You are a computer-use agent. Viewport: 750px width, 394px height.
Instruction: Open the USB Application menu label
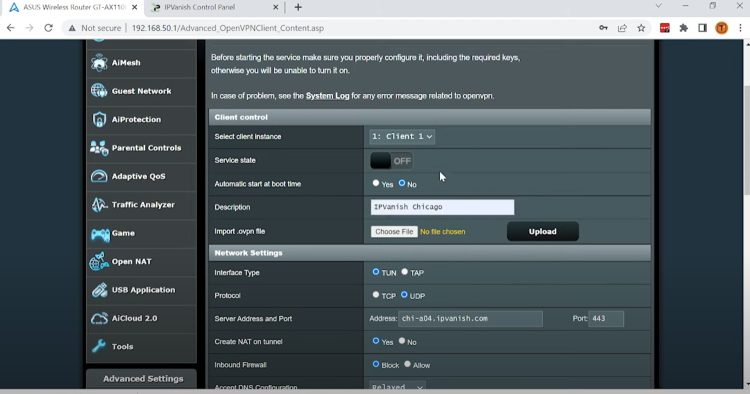(x=143, y=290)
